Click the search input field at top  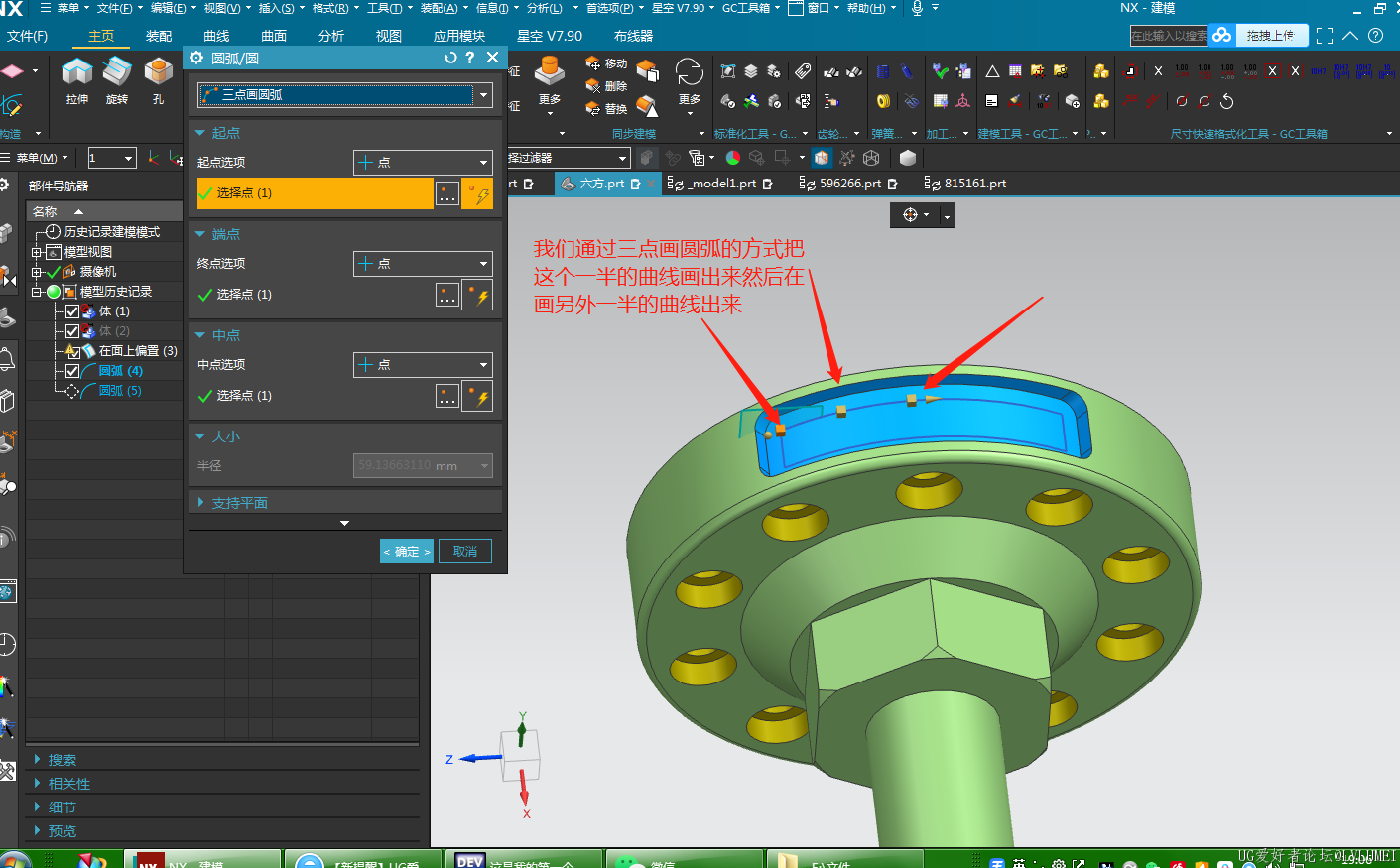(1169, 35)
